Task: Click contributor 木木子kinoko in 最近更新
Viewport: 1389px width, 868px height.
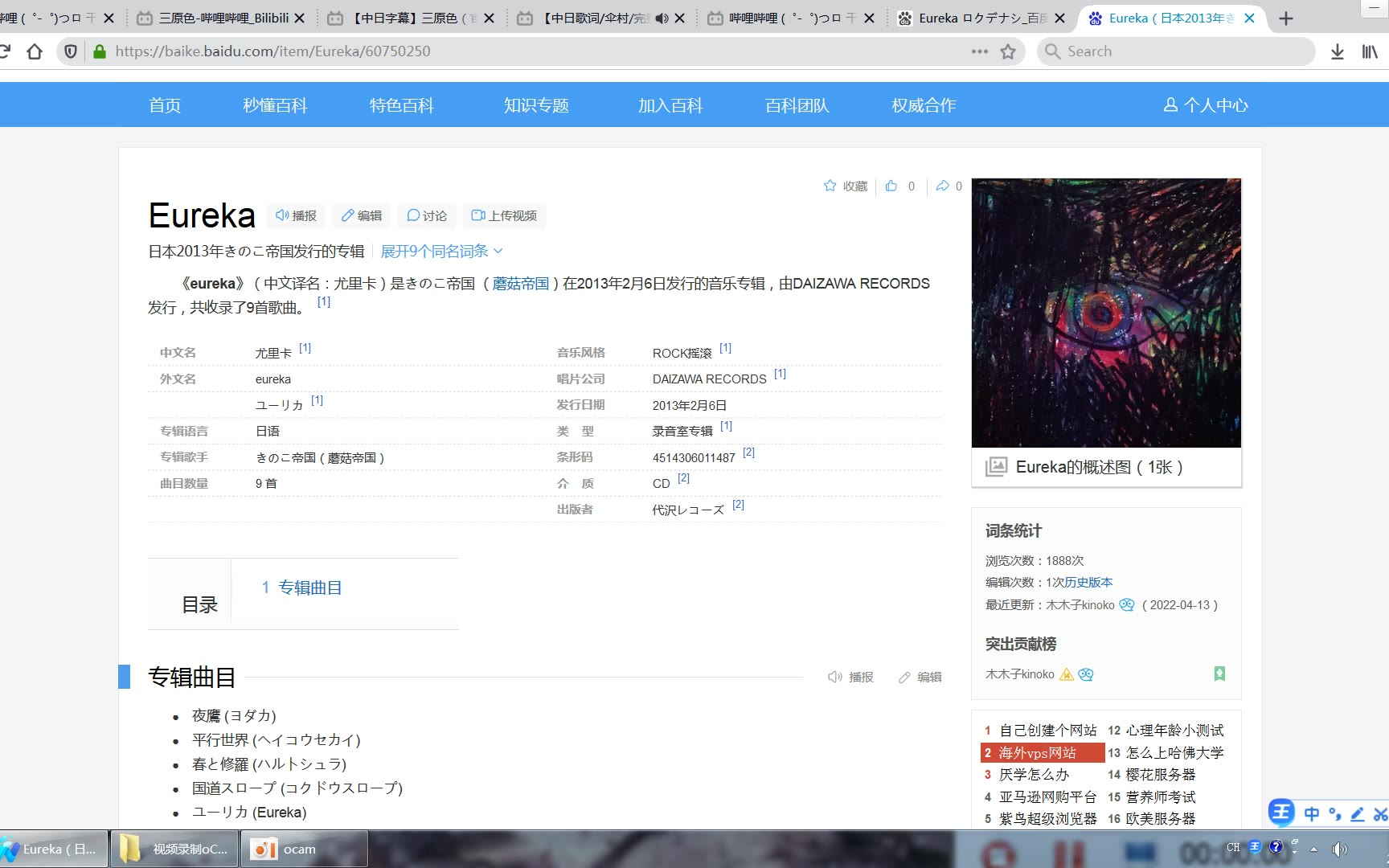Action: tap(1080, 605)
